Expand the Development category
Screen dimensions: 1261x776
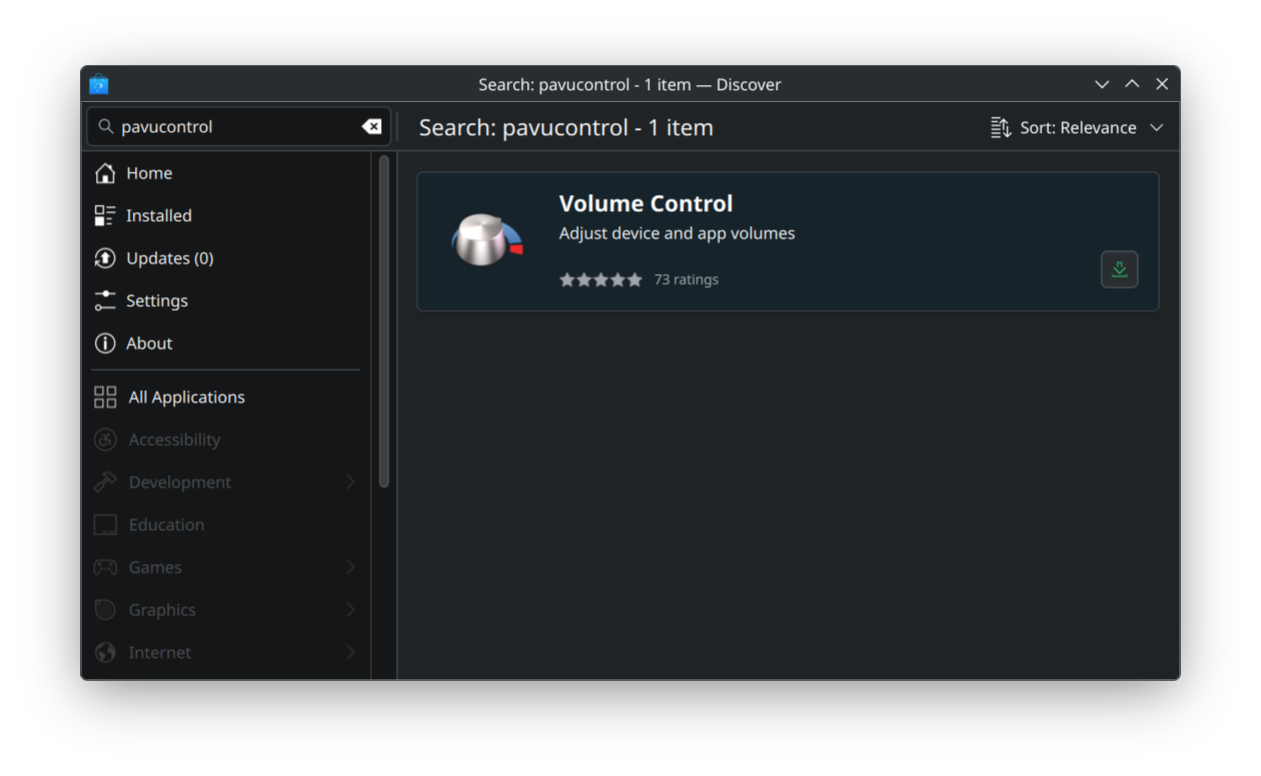tap(350, 481)
